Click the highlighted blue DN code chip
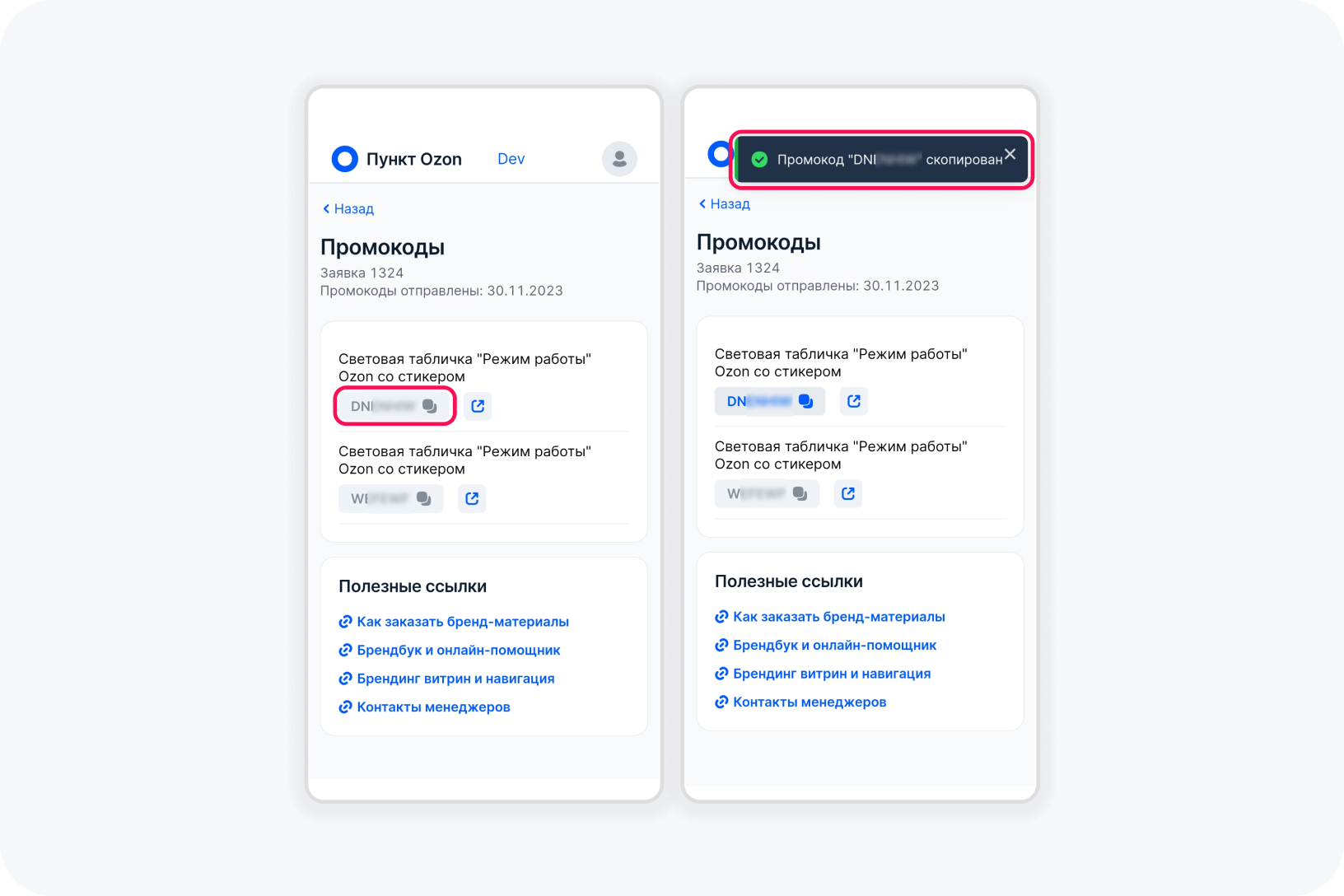The width and height of the screenshot is (1344, 896). coord(770,401)
